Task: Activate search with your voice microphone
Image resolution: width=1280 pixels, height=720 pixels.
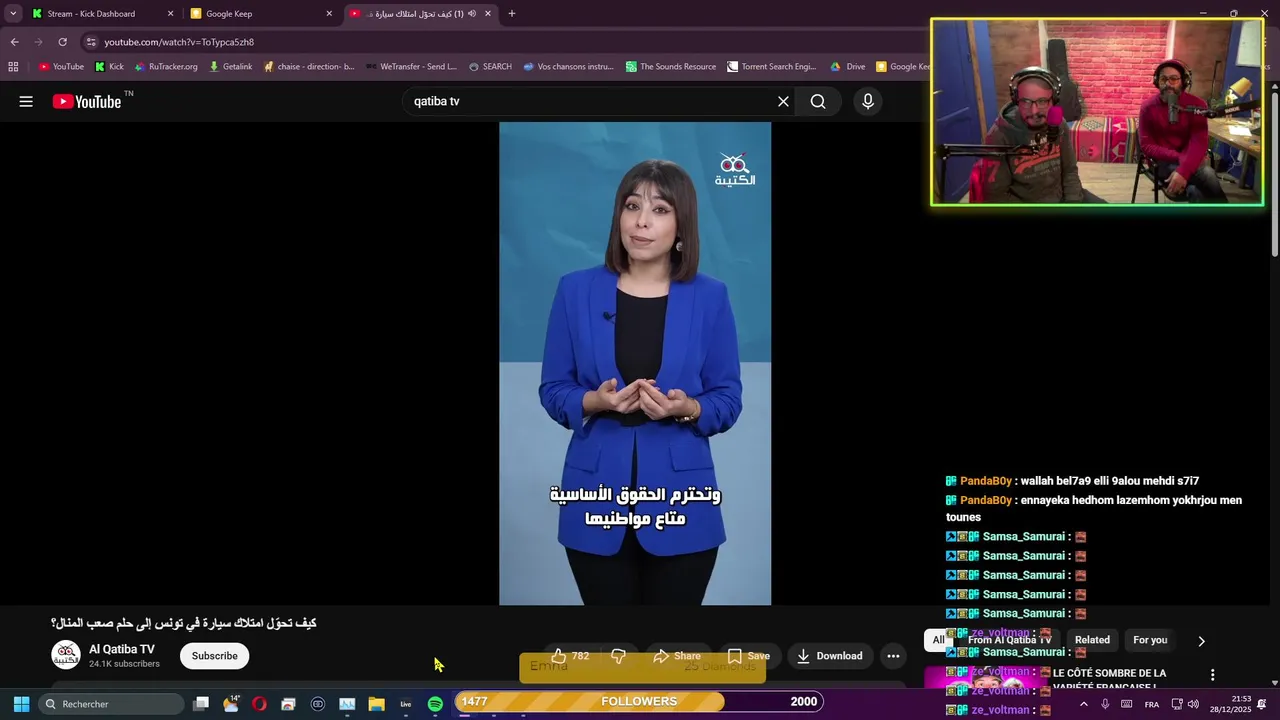Action: tap(868, 101)
